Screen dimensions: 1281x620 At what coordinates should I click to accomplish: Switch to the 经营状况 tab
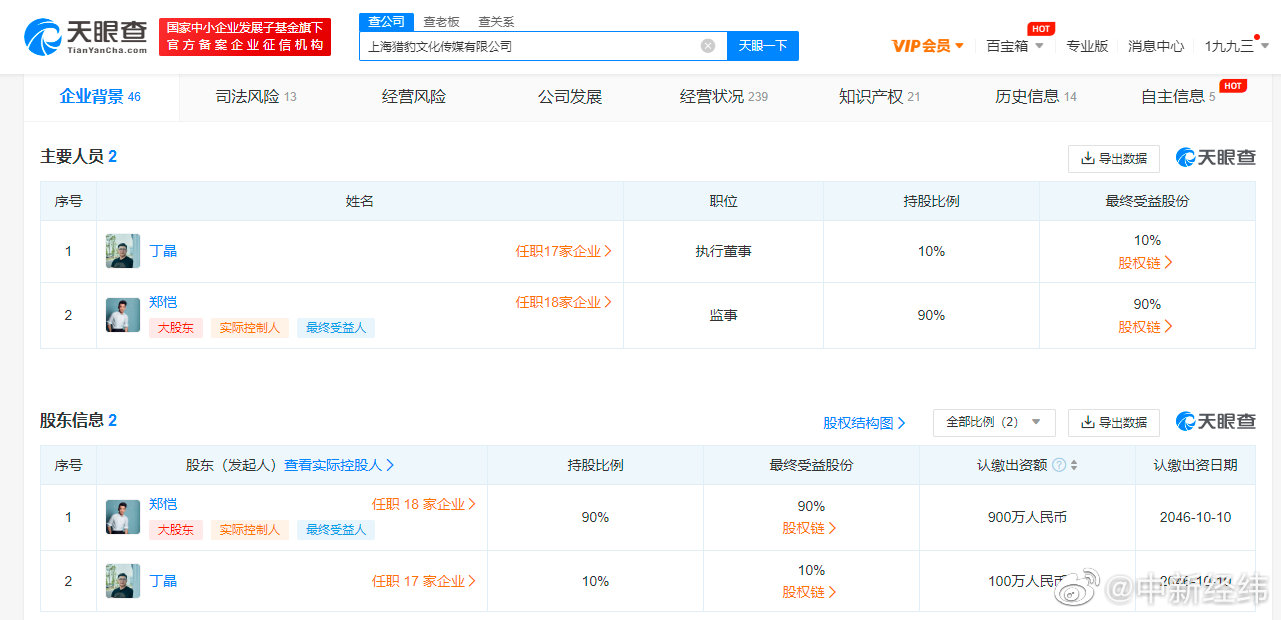click(713, 96)
